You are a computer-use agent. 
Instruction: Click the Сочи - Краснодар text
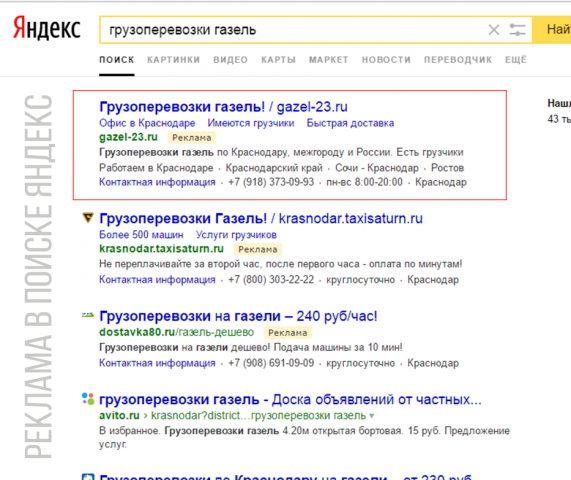point(377,168)
